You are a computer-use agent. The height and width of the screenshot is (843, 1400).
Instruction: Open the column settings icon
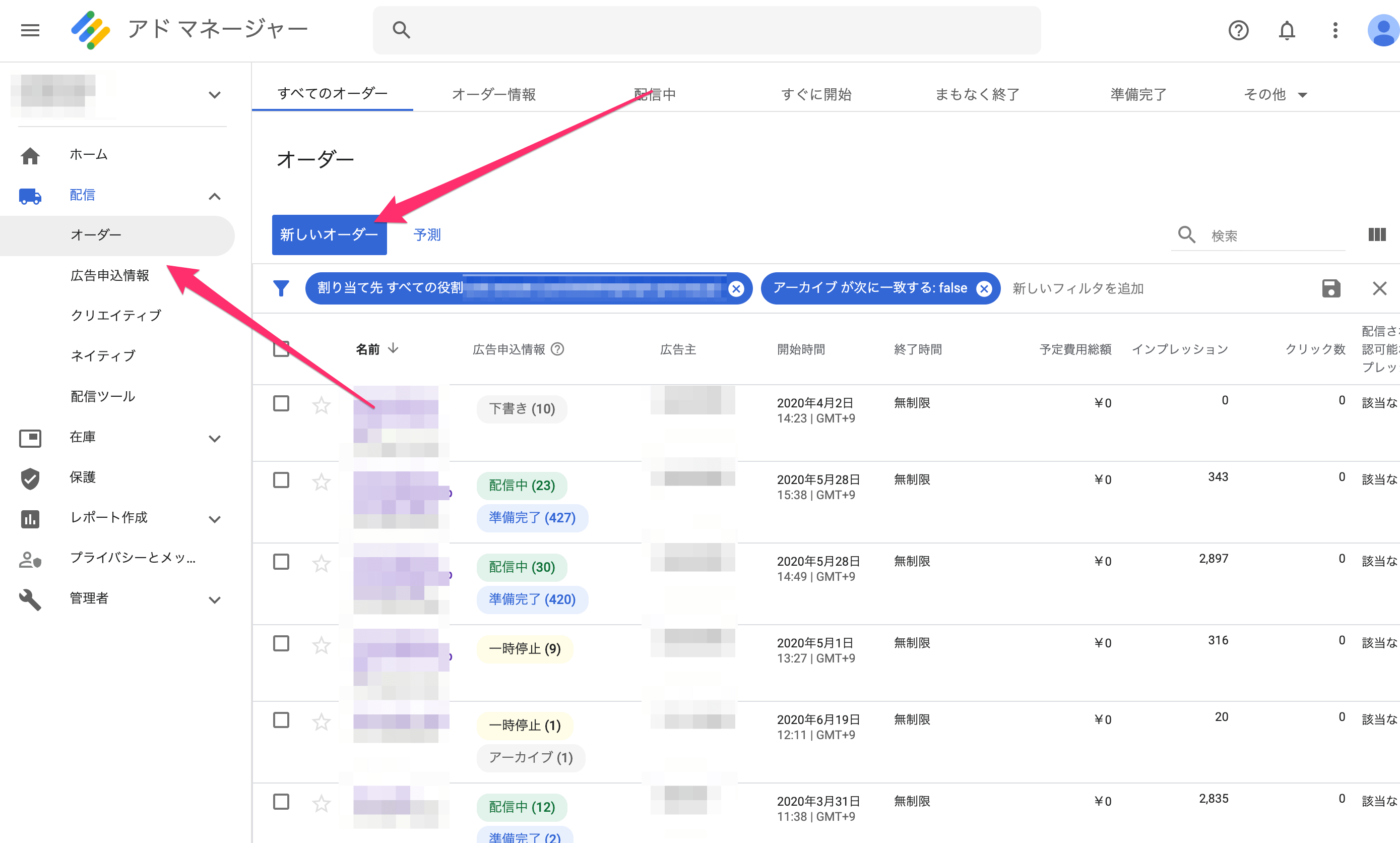[1377, 234]
